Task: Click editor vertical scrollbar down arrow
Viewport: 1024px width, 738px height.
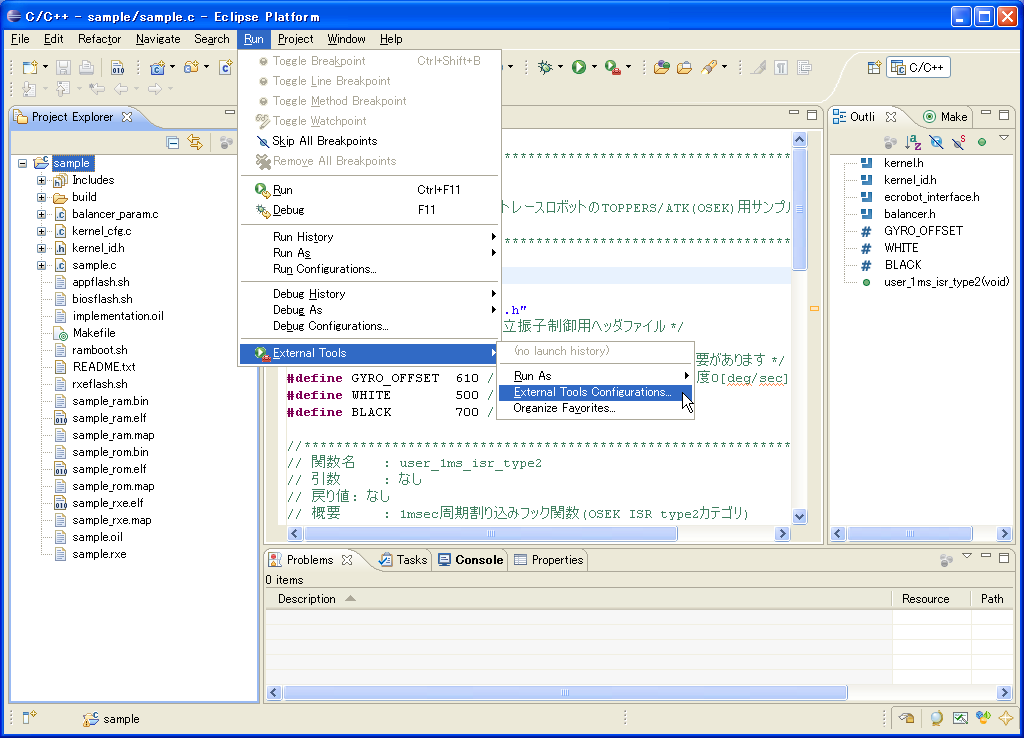Action: [x=799, y=516]
